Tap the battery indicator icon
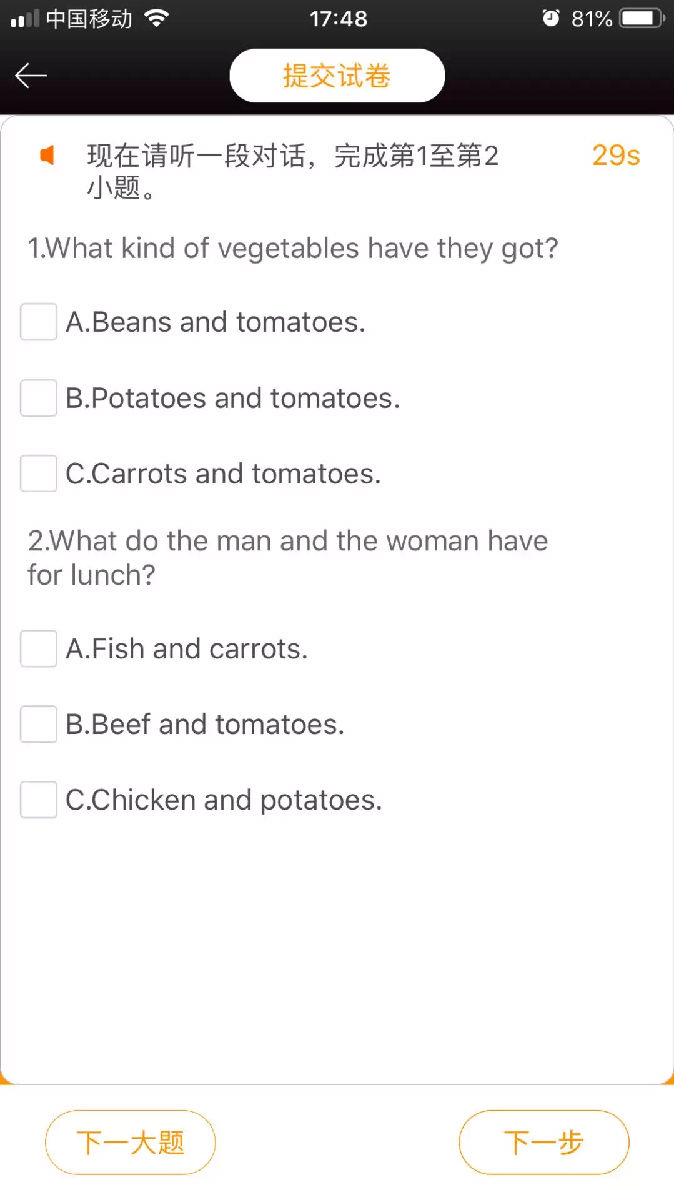674x1200 pixels. click(x=642, y=19)
